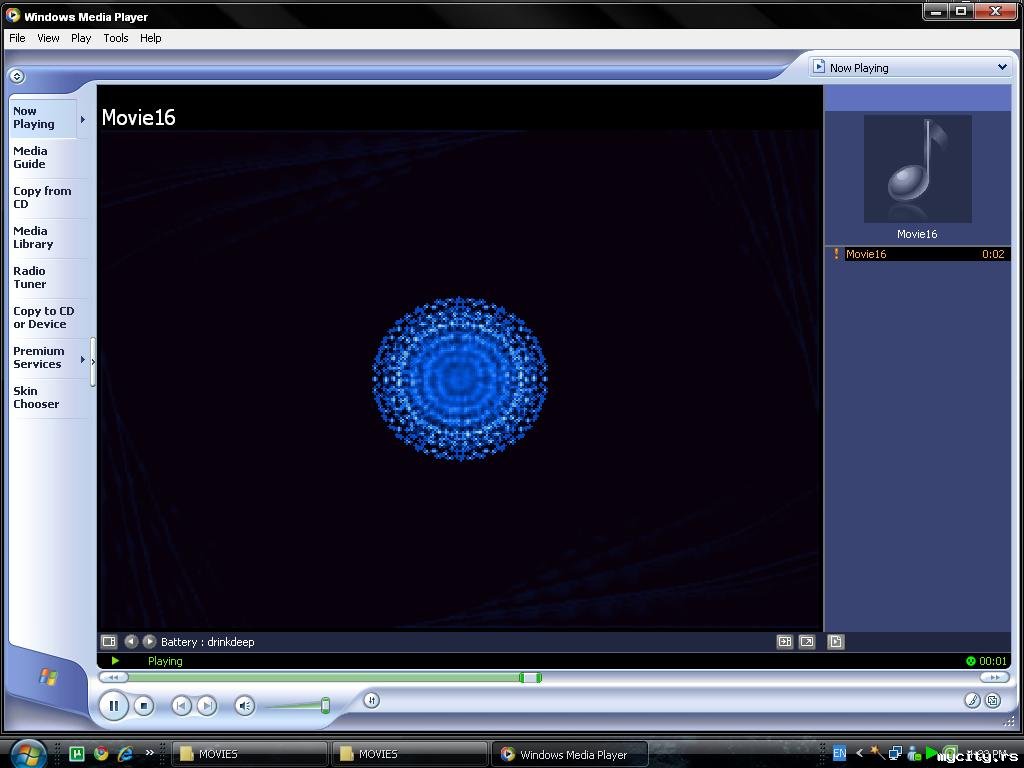Switch to skin mode
The height and width of the screenshot is (768, 1024).
[x=993, y=700]
